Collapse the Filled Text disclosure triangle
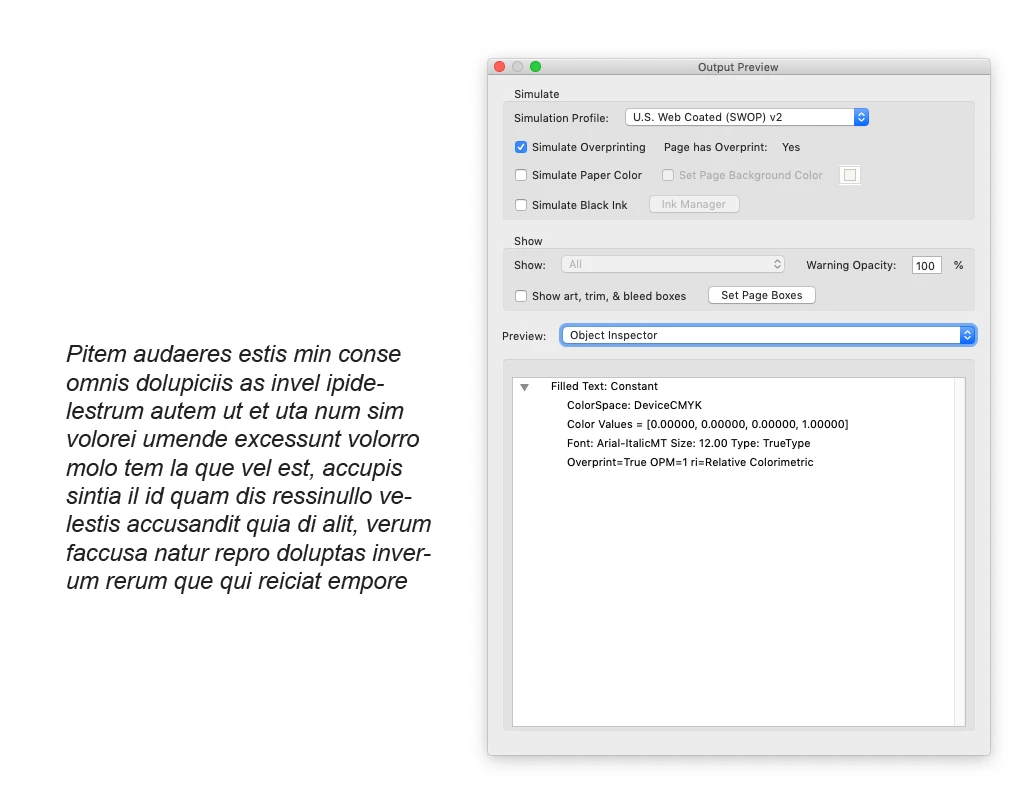The width and height of the screenshot is (1030, 802). pyautogui.click(x=524, y=387)
